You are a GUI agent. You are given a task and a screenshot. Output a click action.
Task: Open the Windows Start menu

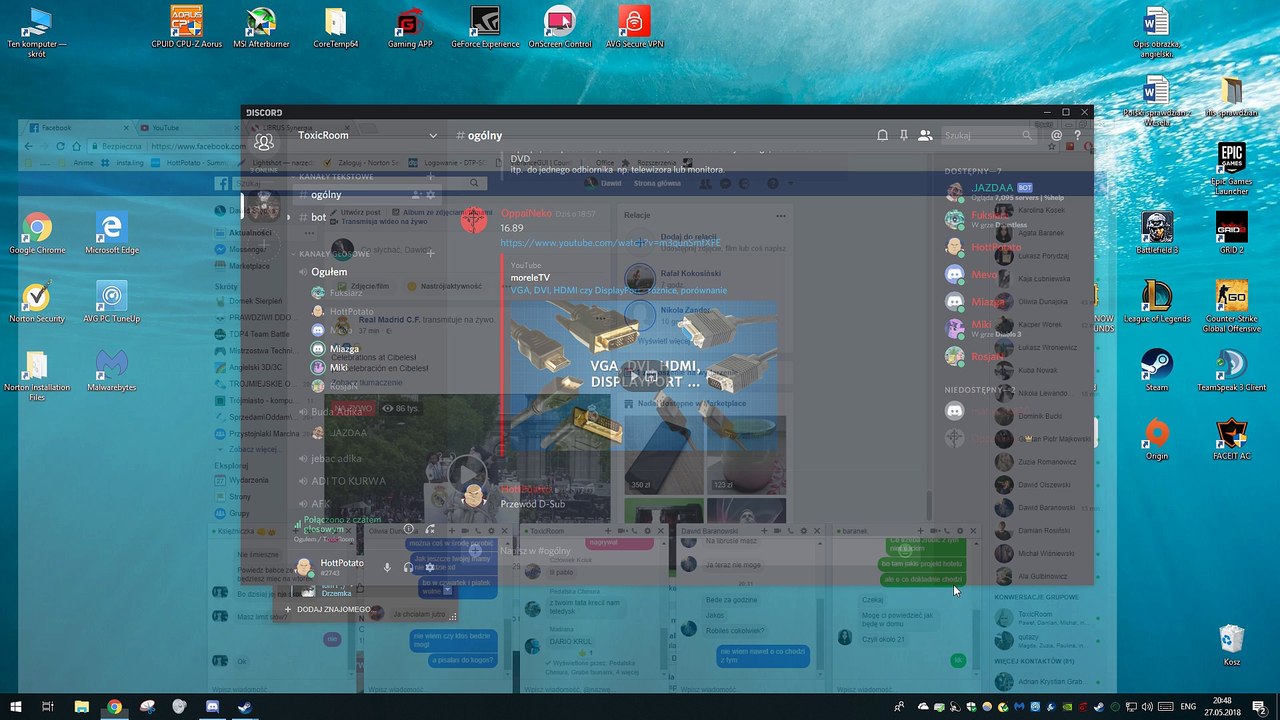pos(16,706)
